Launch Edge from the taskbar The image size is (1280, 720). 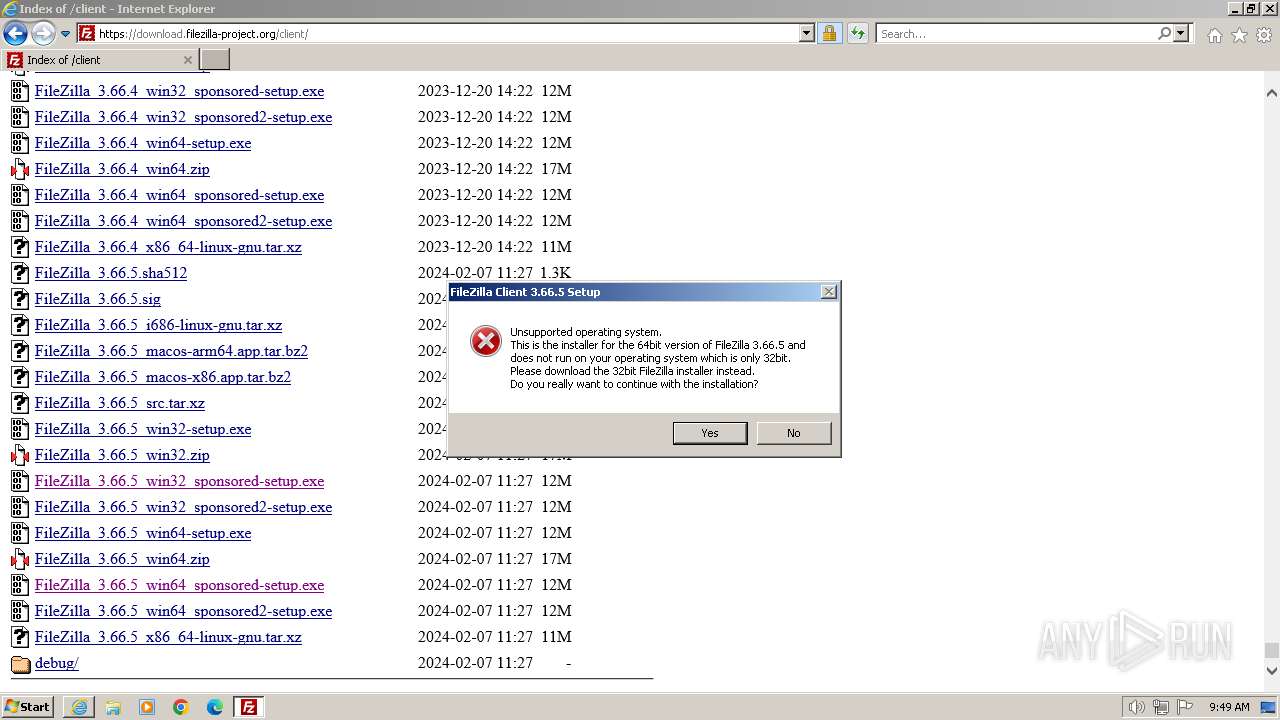point(215,707)
